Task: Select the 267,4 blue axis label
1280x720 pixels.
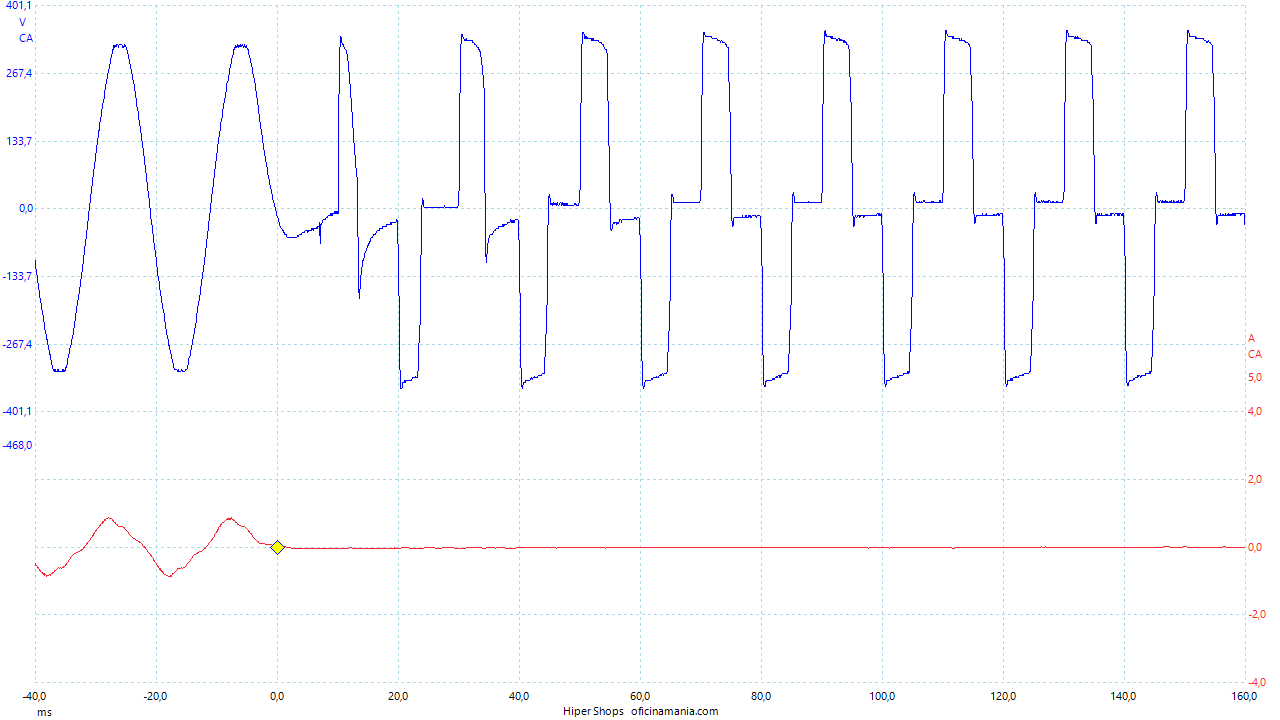Action: (x=19, y=73)
